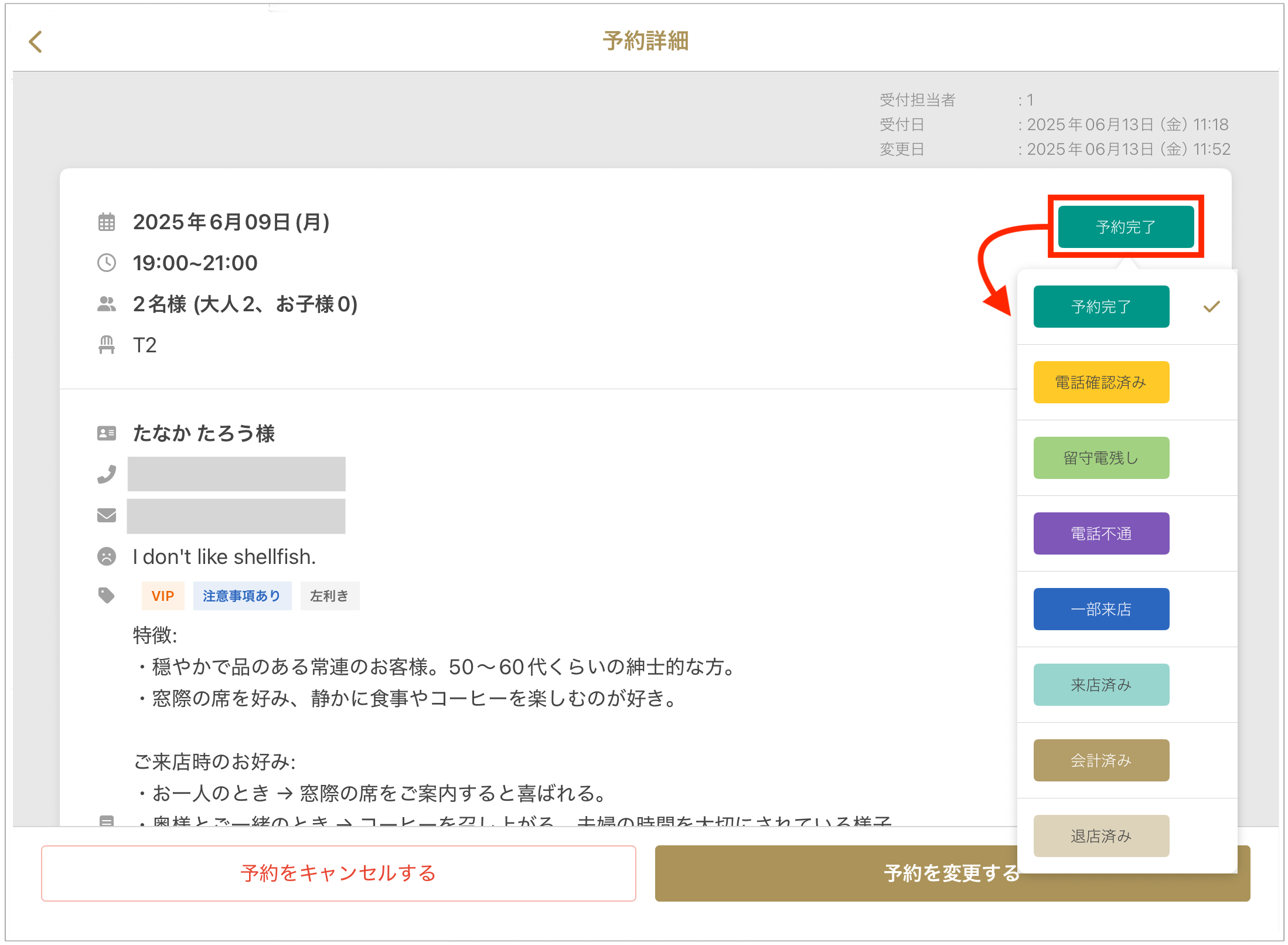
Task: Click the phone handset icon
Action: [x=106, y=474]
